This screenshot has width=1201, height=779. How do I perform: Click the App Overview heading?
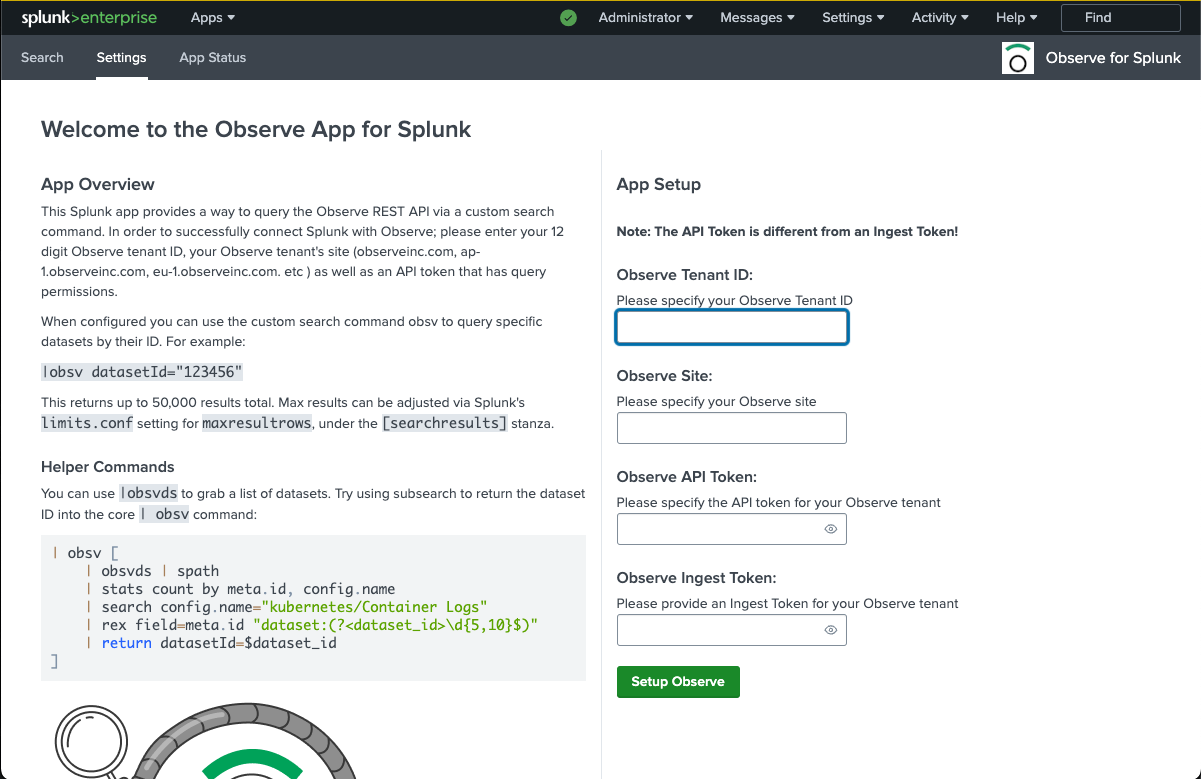click(x=98, y=184)
